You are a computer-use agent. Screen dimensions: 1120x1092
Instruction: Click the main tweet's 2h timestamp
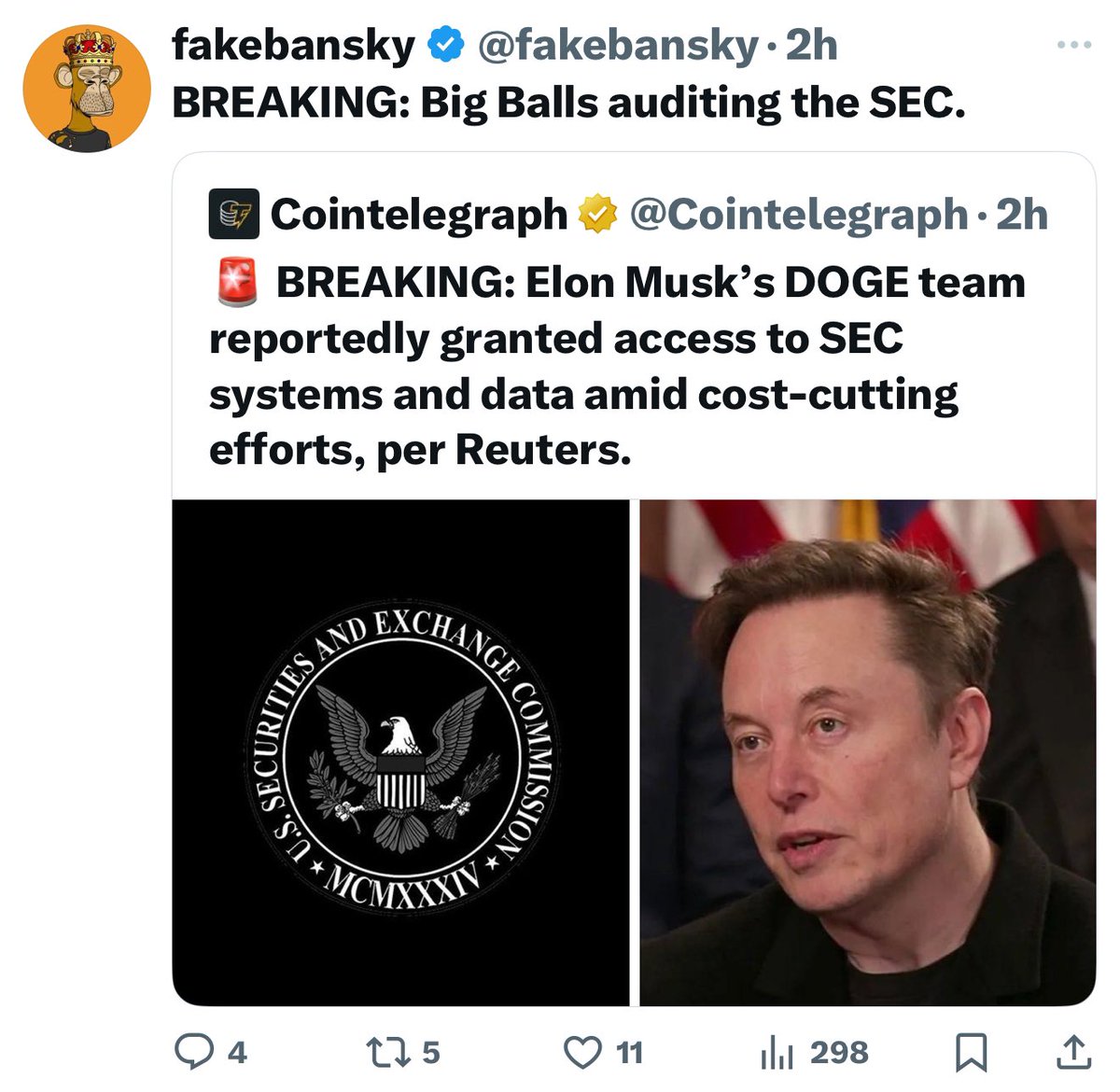[812, 45]
